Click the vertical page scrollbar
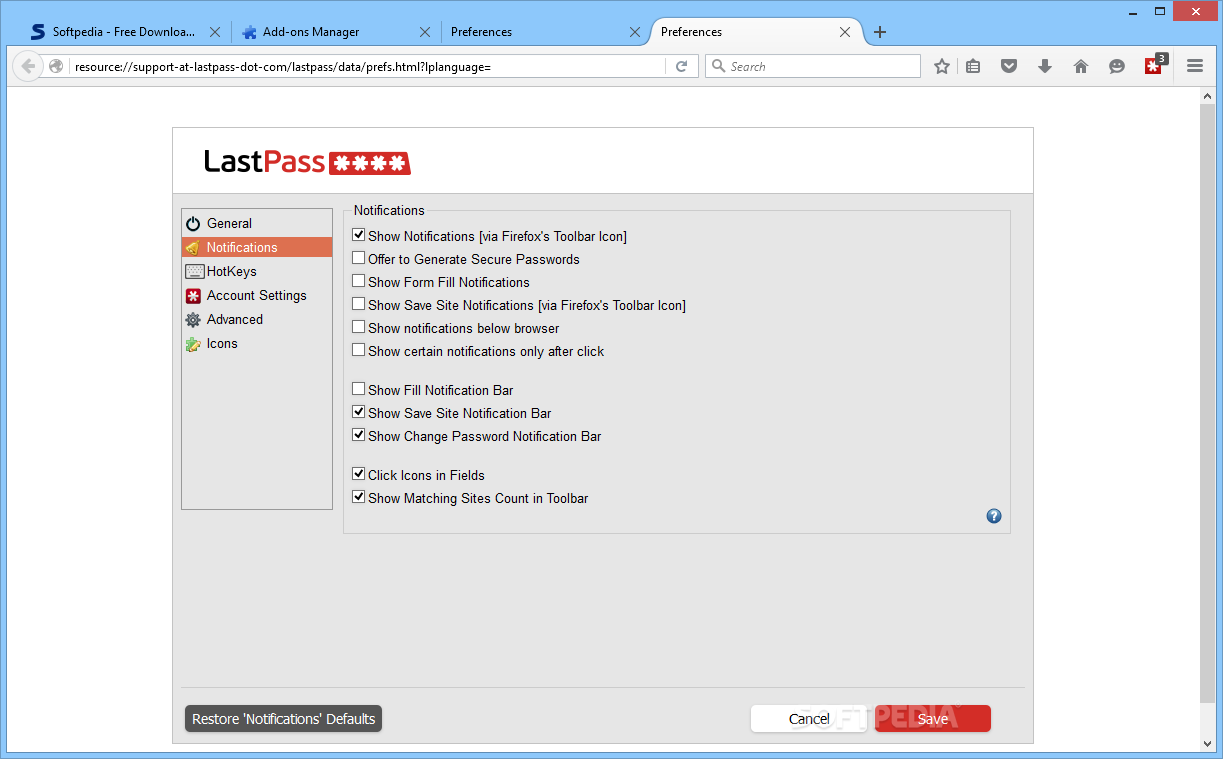The height and width of the screenshot is (759, 1223). 1208,403
